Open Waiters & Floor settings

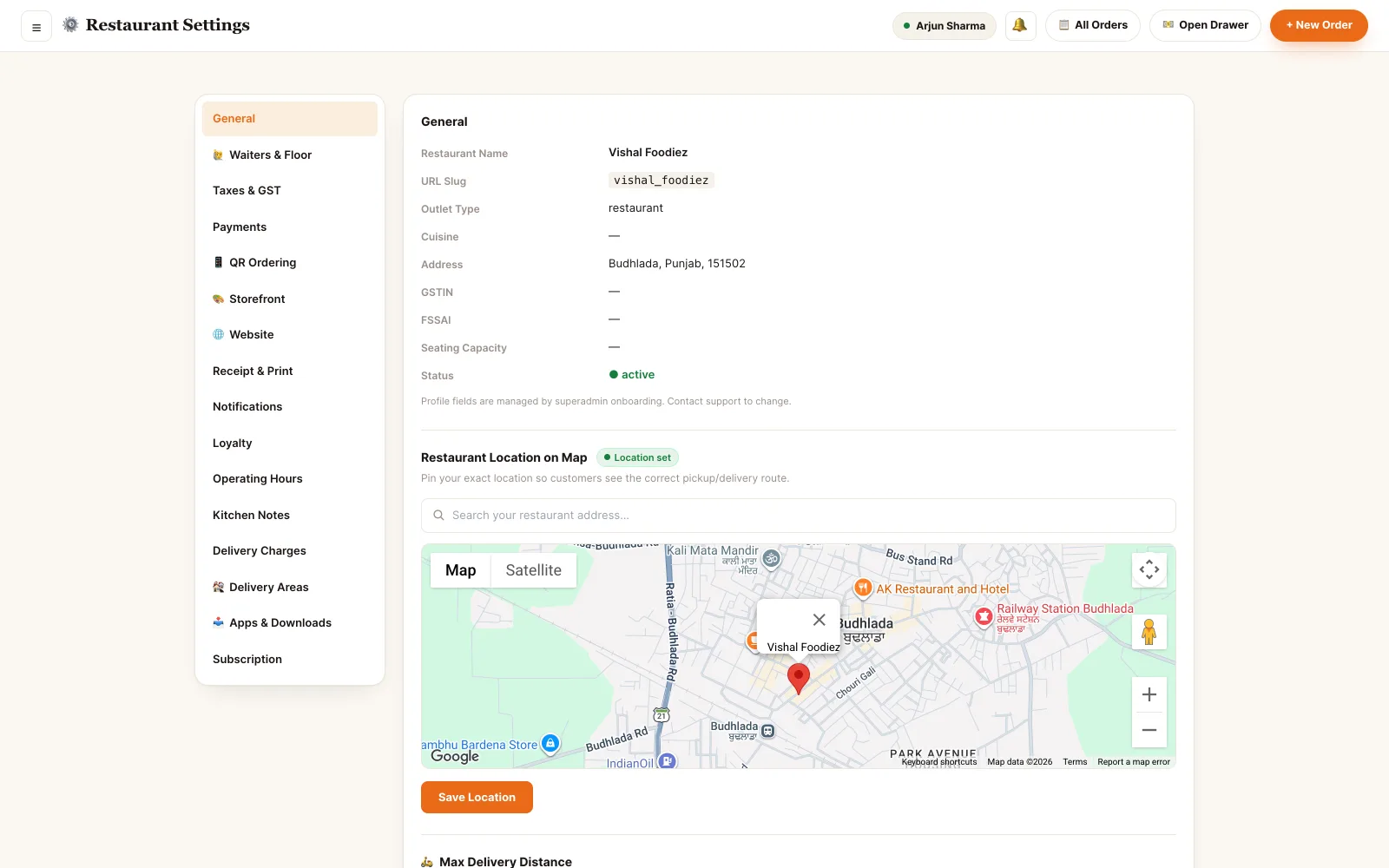290,155
